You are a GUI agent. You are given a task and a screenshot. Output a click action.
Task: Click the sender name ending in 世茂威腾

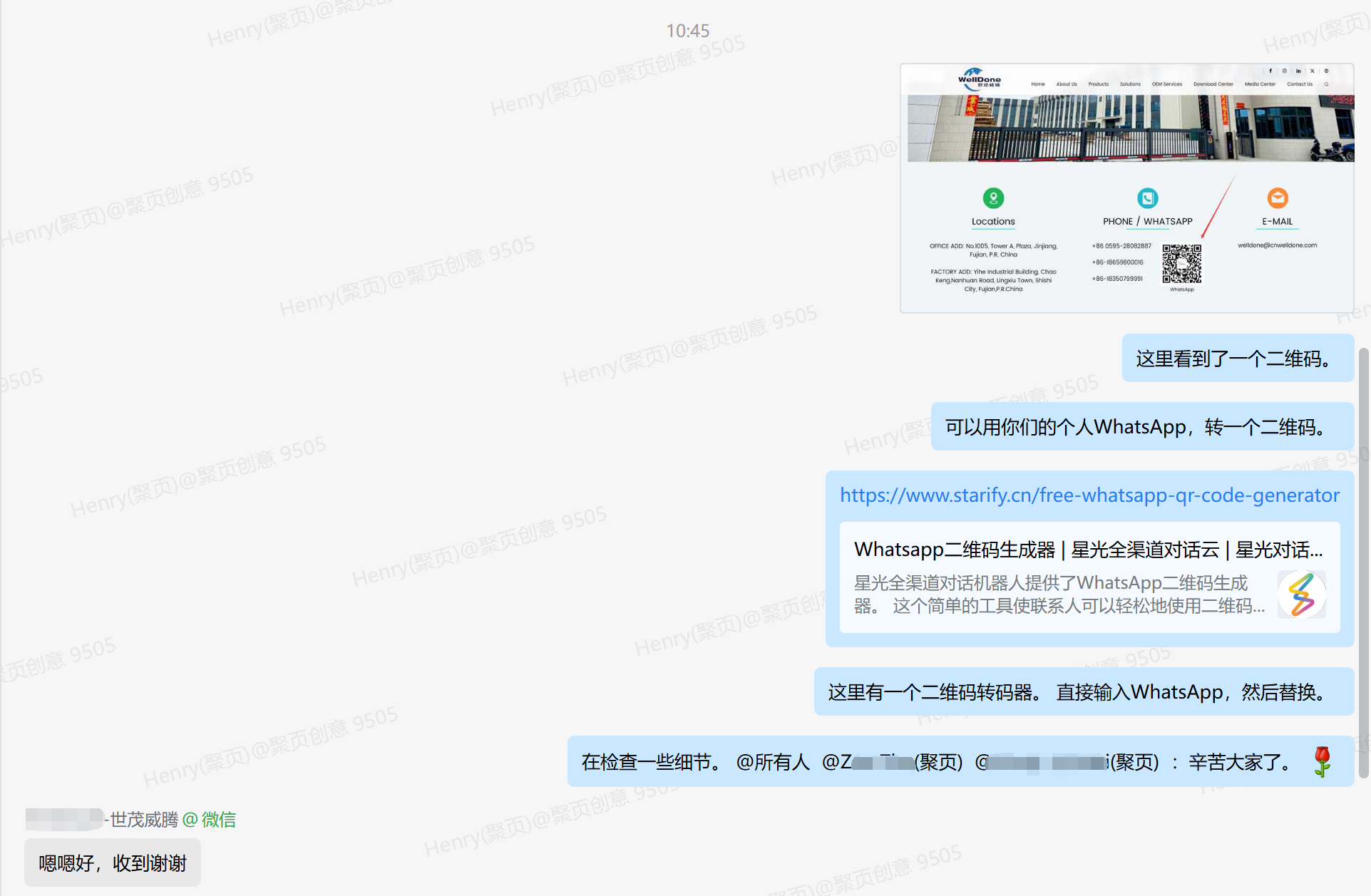tap(101, 820)
